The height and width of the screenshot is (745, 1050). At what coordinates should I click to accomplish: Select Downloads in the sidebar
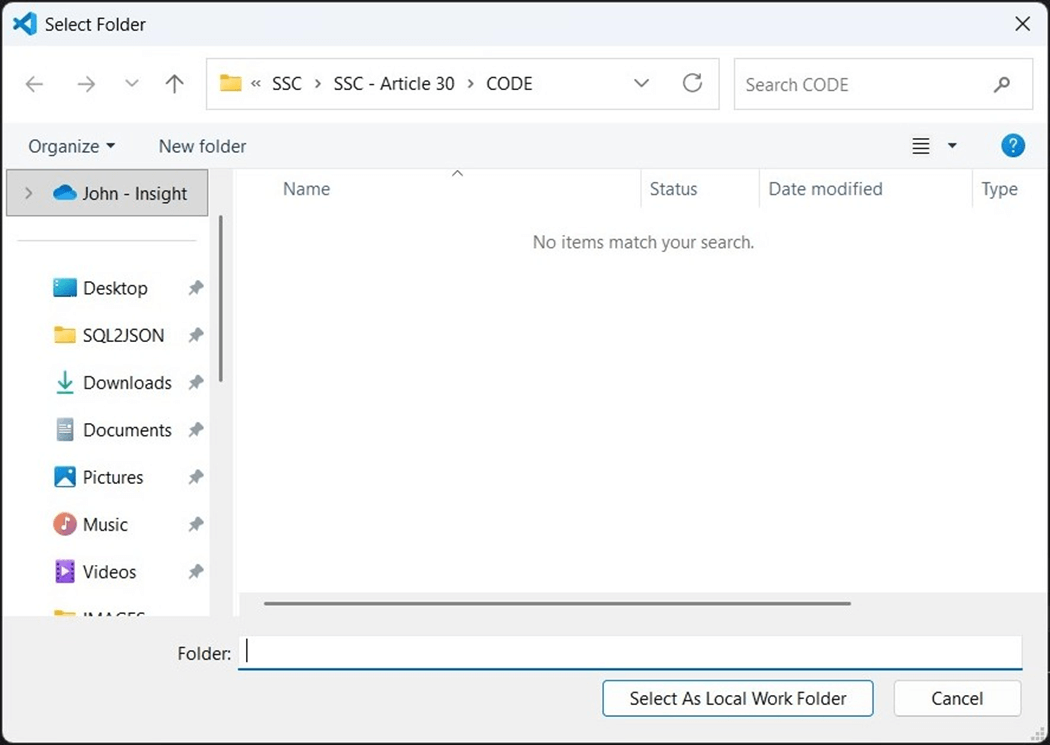point(127,383)
